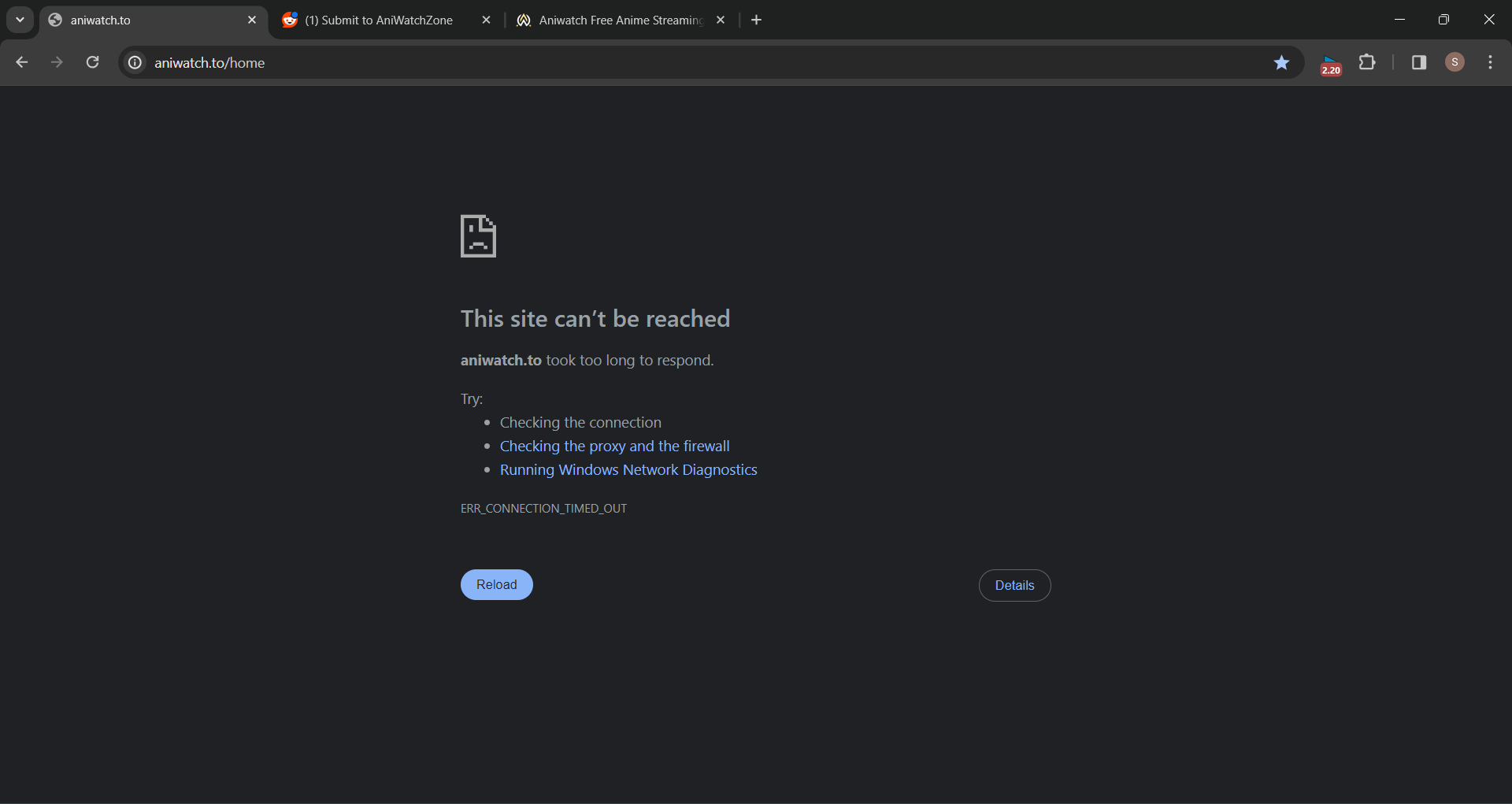Reload the page using the toolbar refresh icon
The height and width of the screenshot is (804, 1512).
[92, 62]
